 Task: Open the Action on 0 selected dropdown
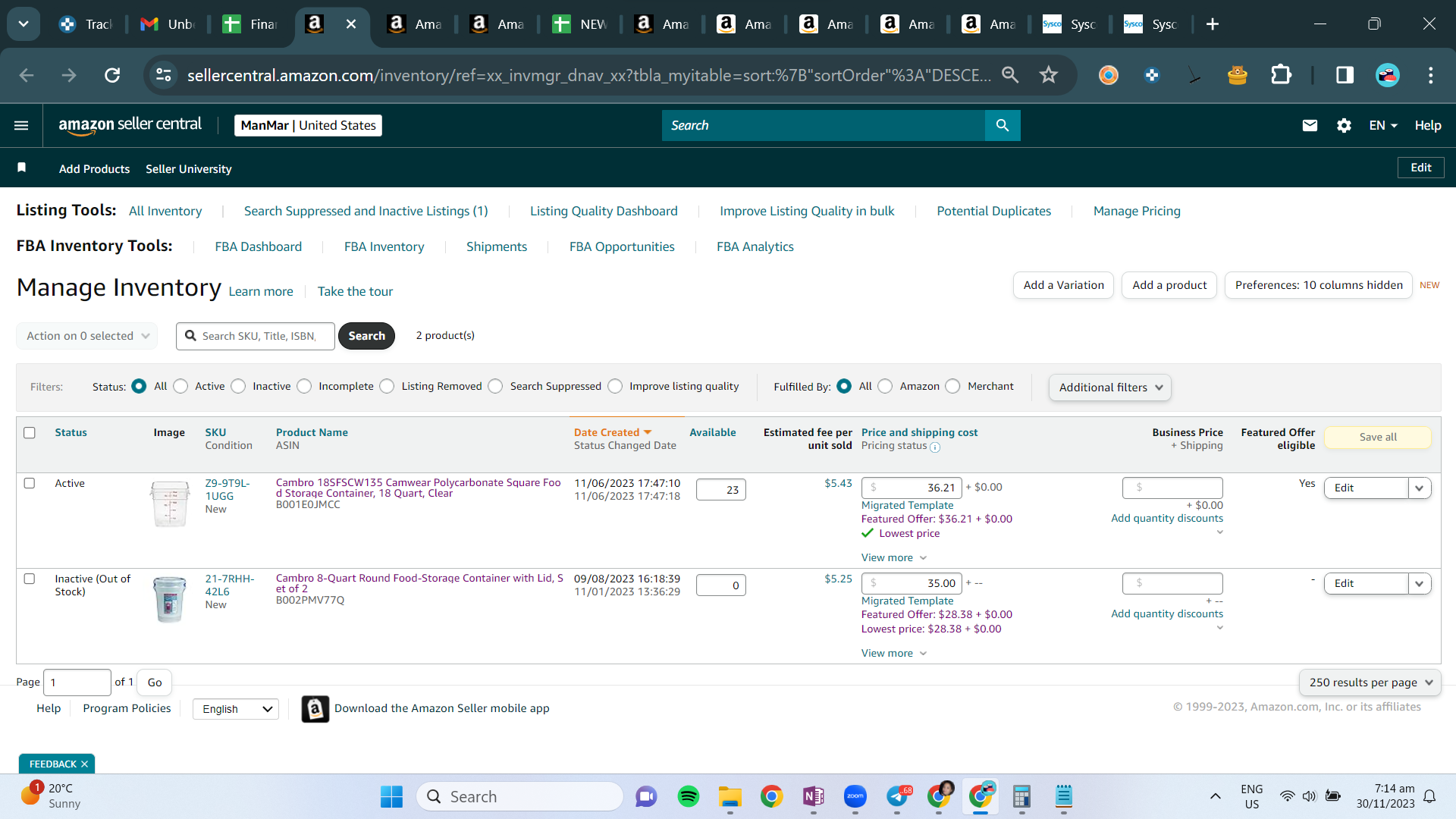point(87,336)
